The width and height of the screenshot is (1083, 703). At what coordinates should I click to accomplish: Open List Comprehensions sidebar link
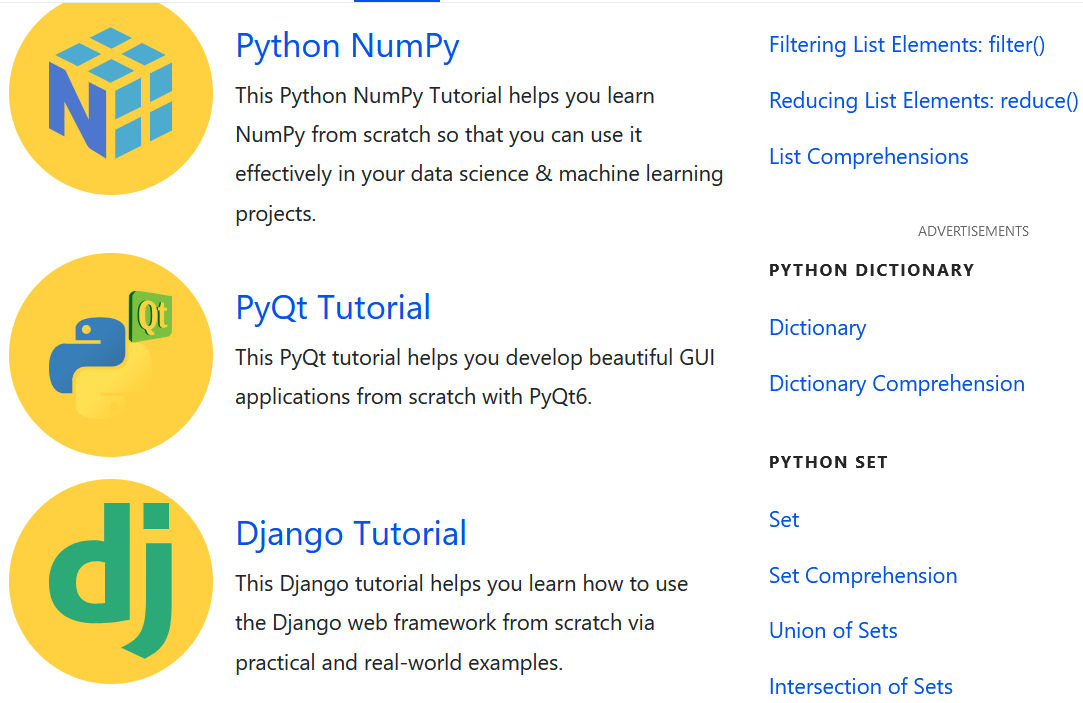point(868,157)
